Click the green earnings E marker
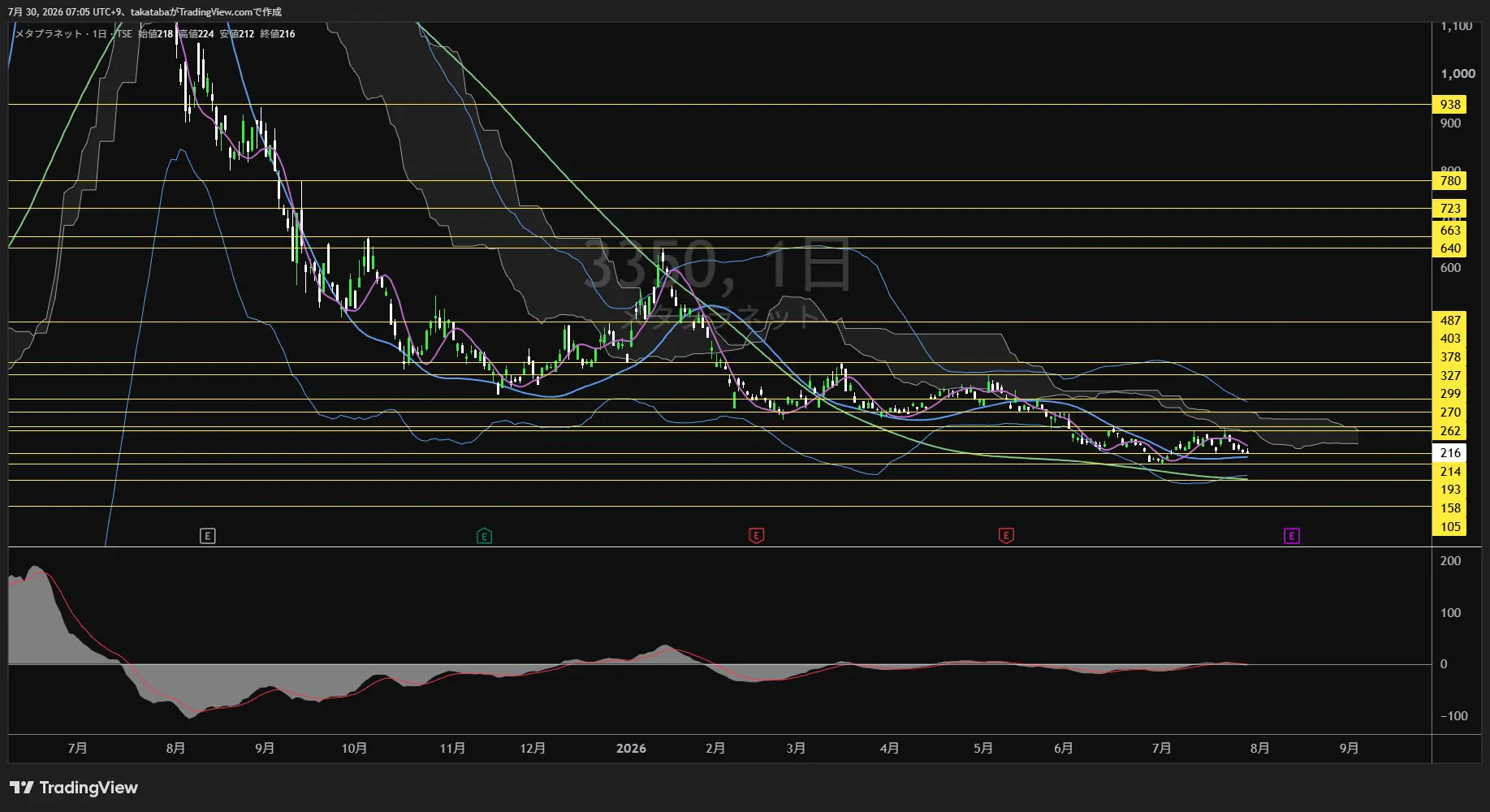 pyautogui.click(x=485, y=536)
